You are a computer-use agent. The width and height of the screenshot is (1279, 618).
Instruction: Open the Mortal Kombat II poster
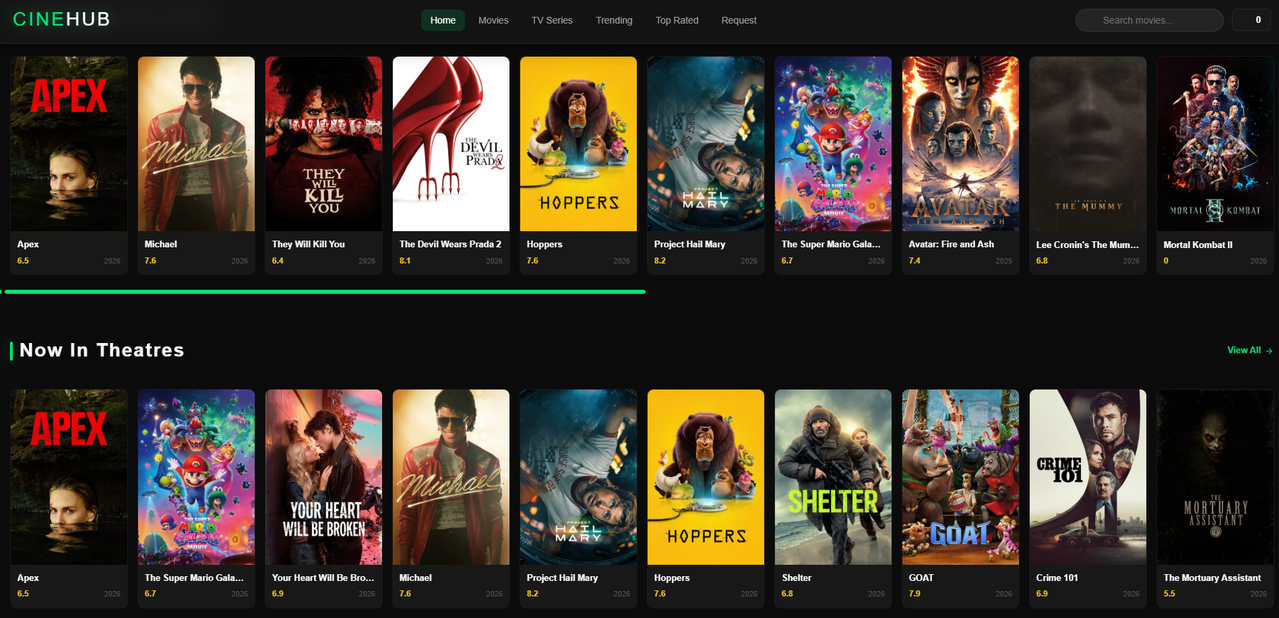coord(1215,143)
